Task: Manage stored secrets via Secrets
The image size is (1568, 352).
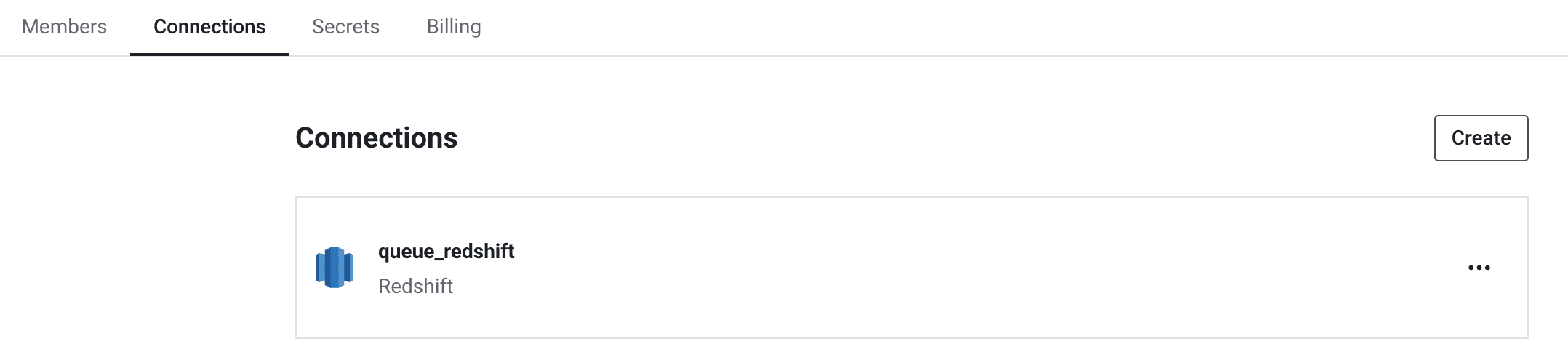Action: [x=345, y=27]
